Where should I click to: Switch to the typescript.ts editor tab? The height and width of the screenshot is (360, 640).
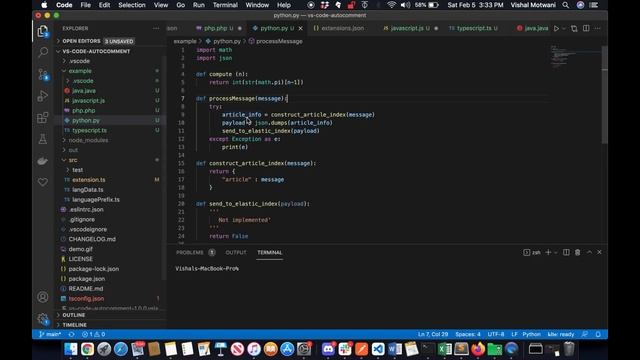(x=477, y=29)
